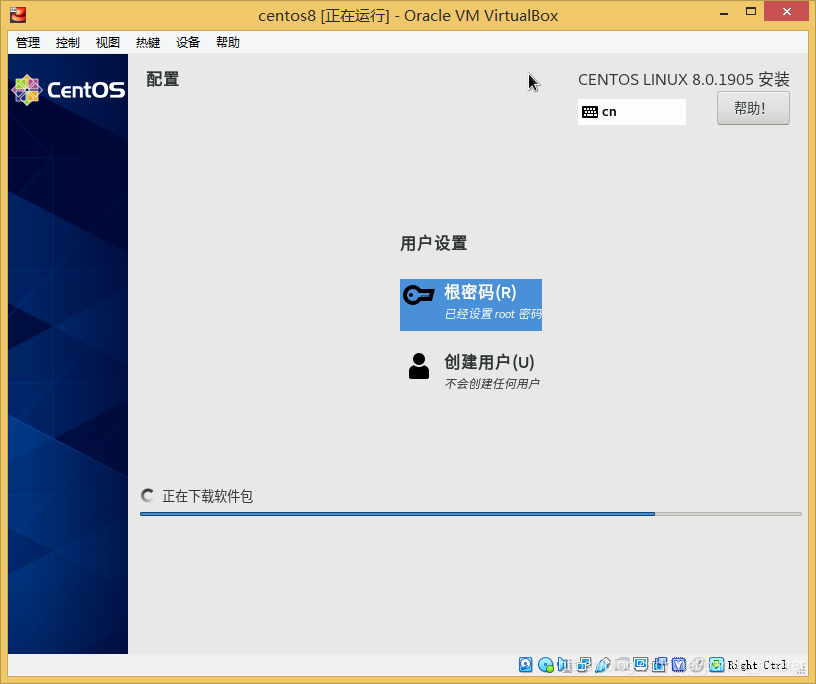Open the 创建用户(U) create user setting

470,371
